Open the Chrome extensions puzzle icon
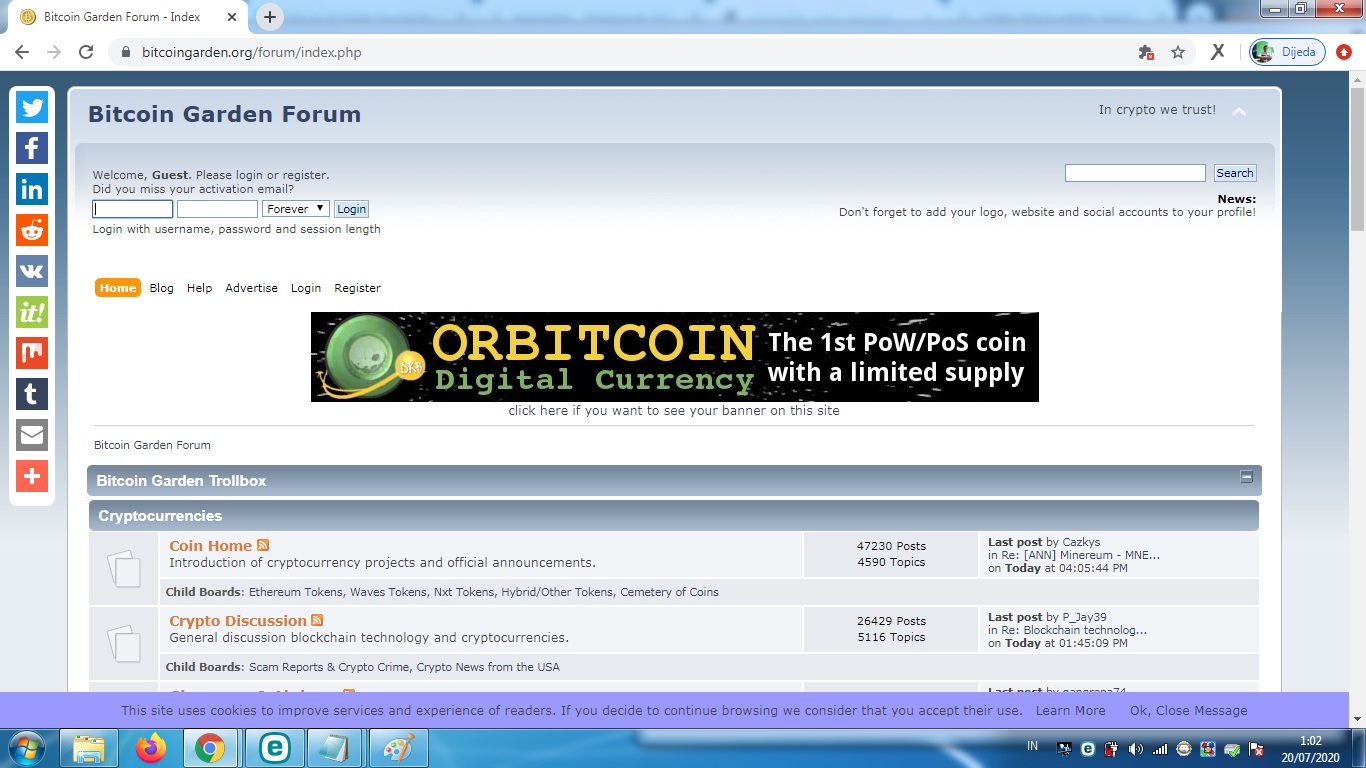 1146,52
